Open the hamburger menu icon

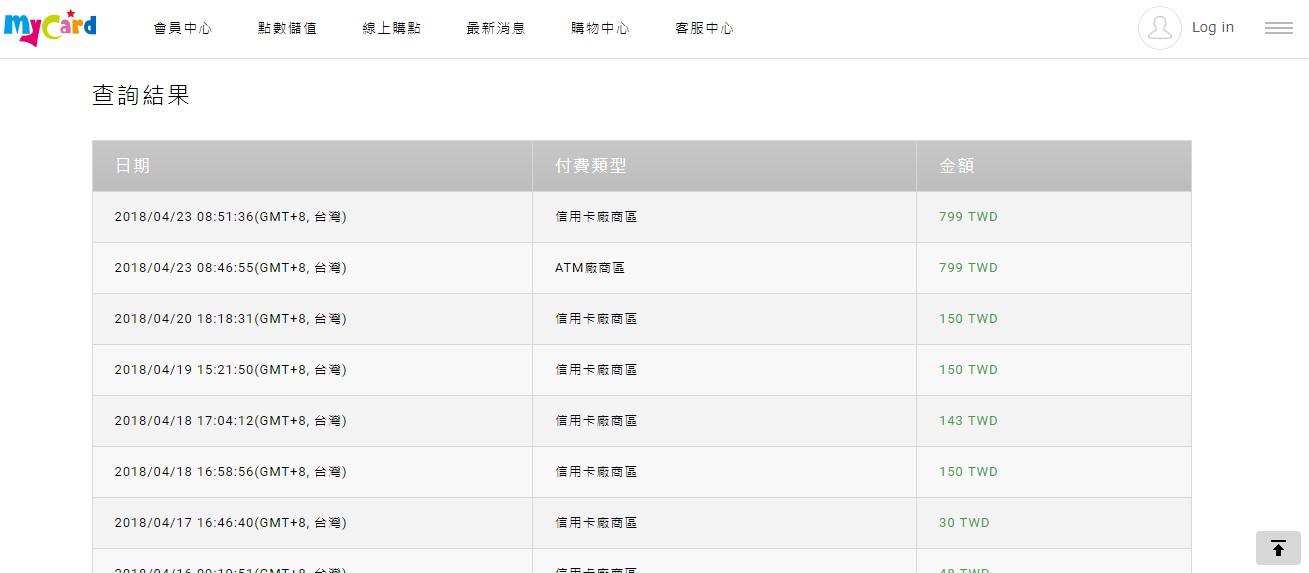pyautogui.click(x=1278, y=28)
